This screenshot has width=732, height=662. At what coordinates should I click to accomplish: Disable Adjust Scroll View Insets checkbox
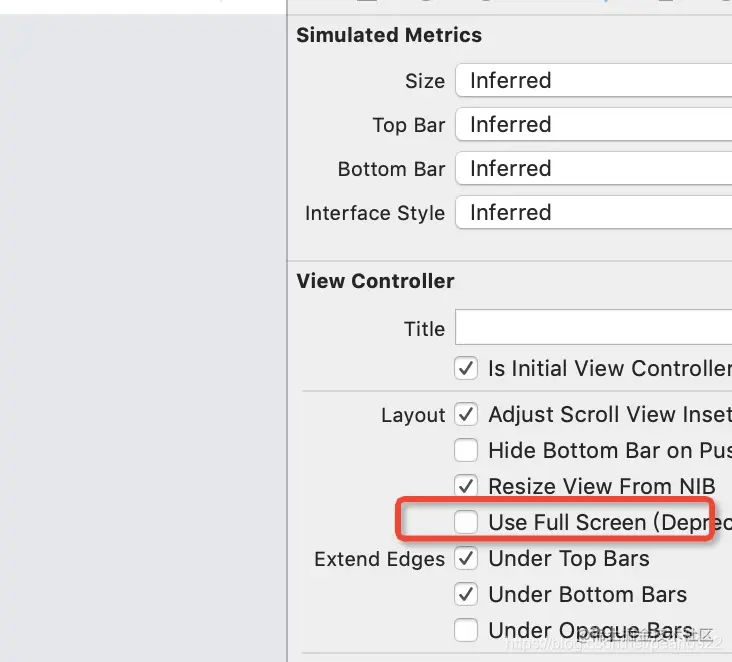click(x=466, y=414)
